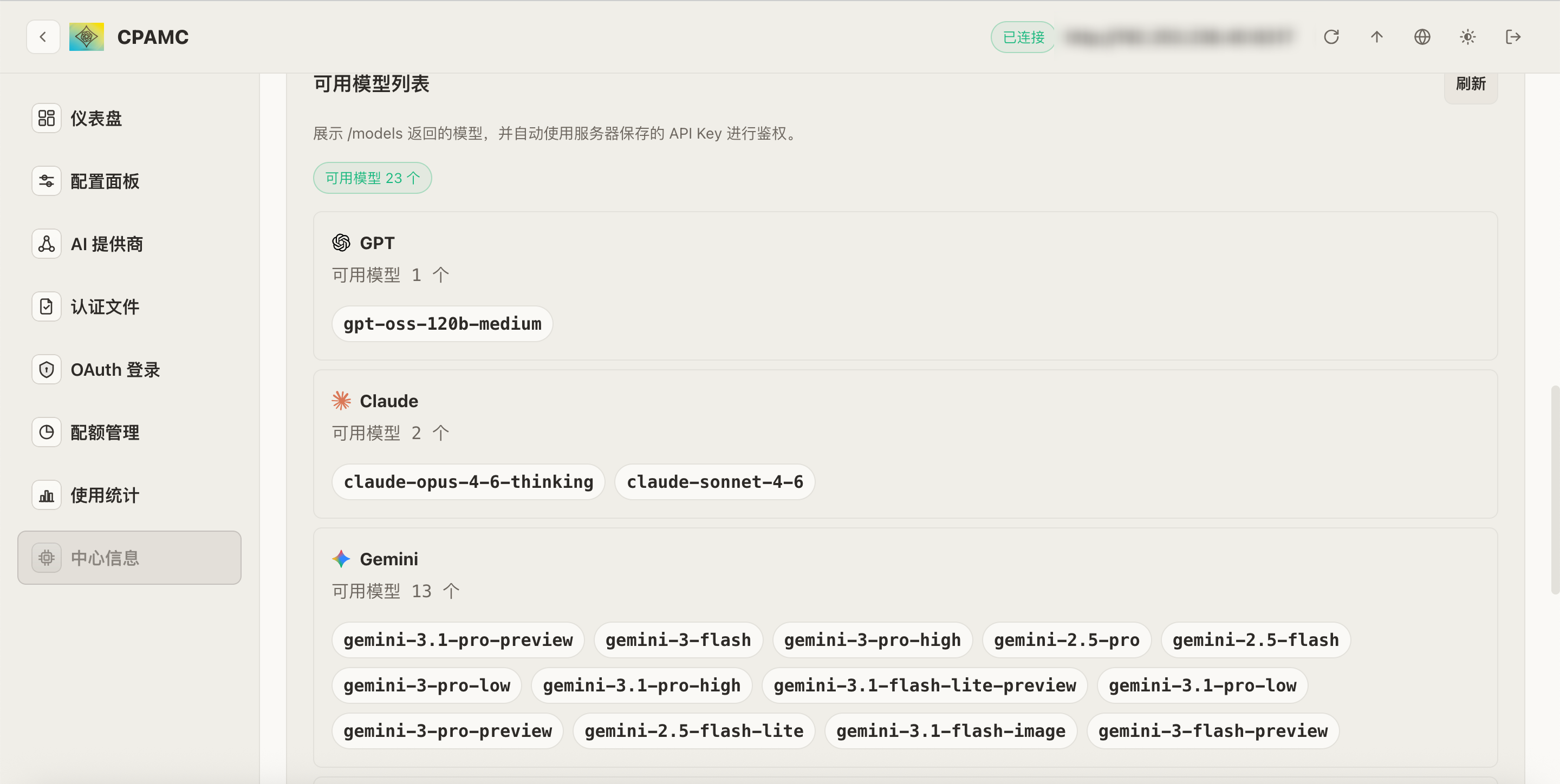Select claude-opus-4-6-thinking model chip
Screen dimensions: 1560x784
point(468,482)
